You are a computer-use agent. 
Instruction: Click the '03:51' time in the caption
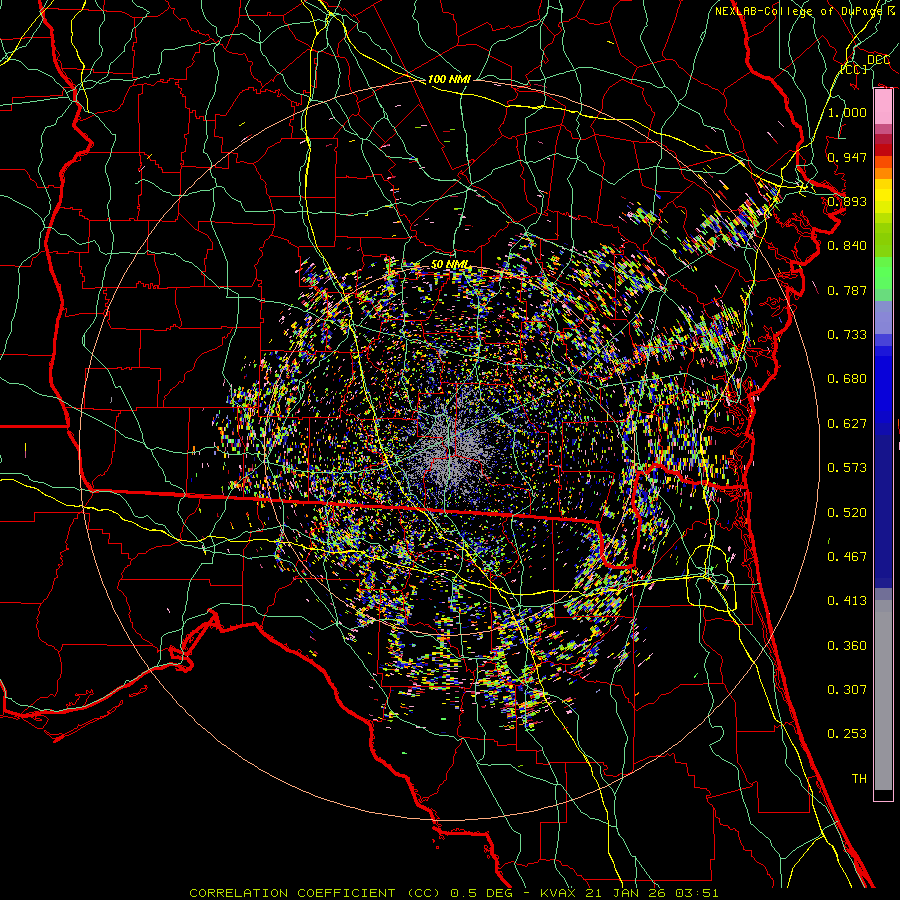(696, 893)
